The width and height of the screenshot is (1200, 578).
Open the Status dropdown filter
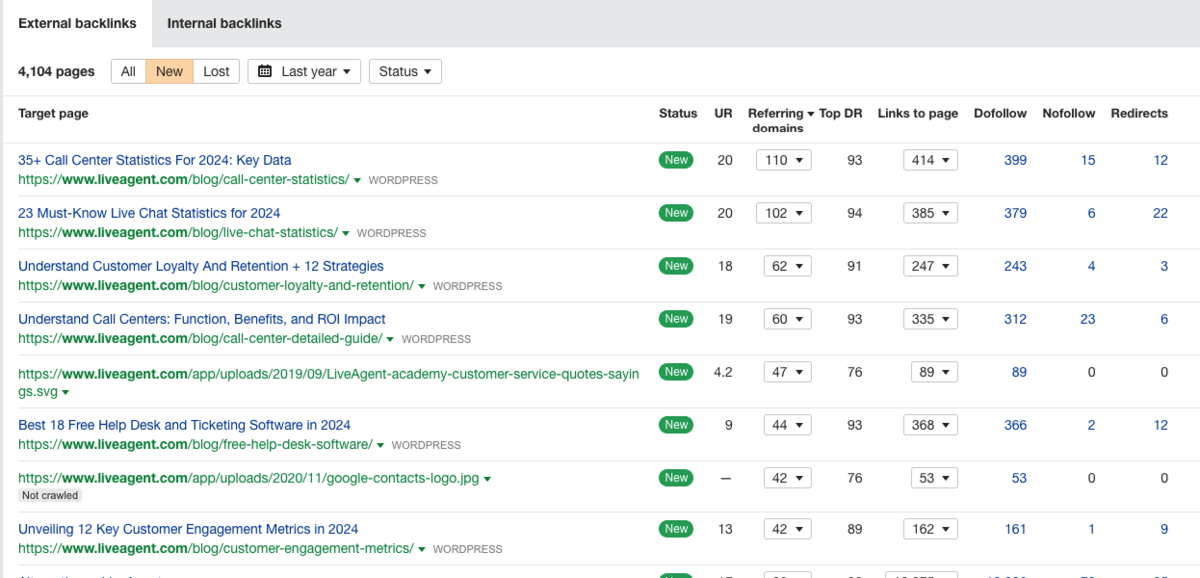(x=405, y=71)
